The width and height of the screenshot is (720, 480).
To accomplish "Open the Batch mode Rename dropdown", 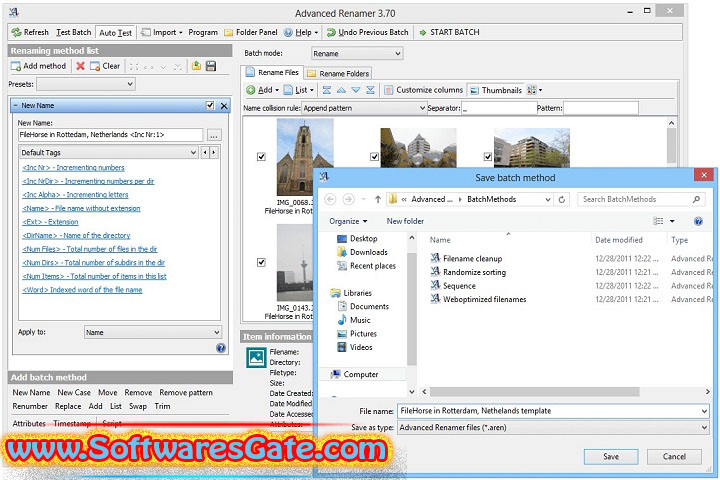I will point(357,53).
